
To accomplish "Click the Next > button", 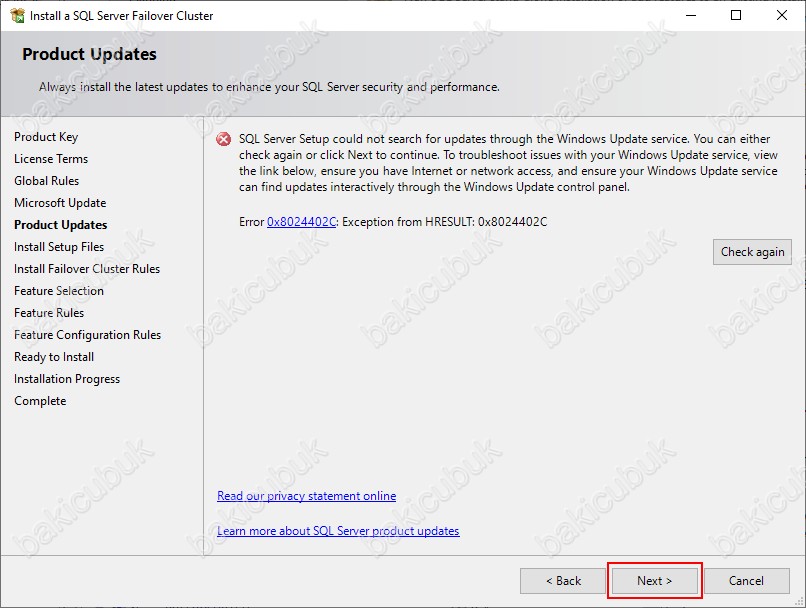I will pos(654,581).
